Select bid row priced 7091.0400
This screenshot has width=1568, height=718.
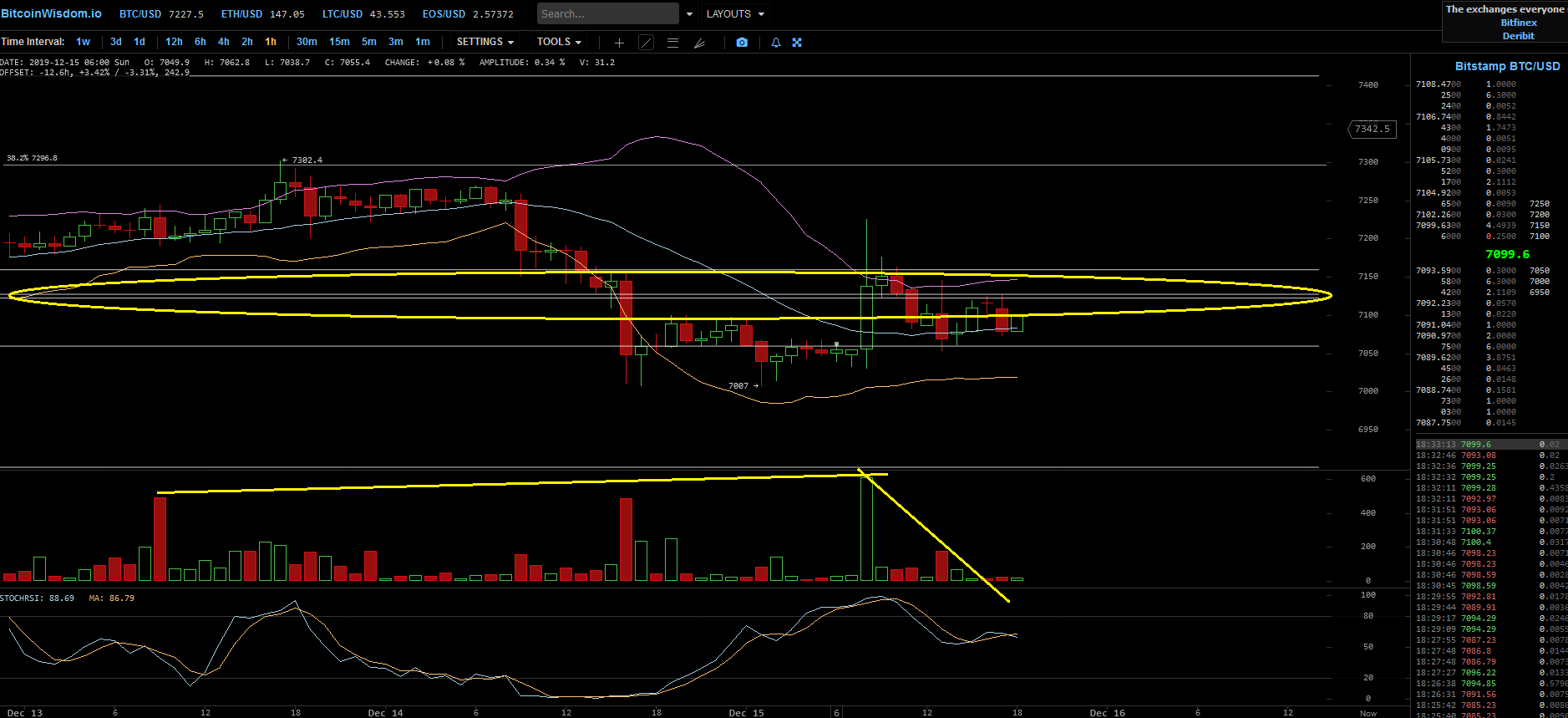tap(1466, 325)
